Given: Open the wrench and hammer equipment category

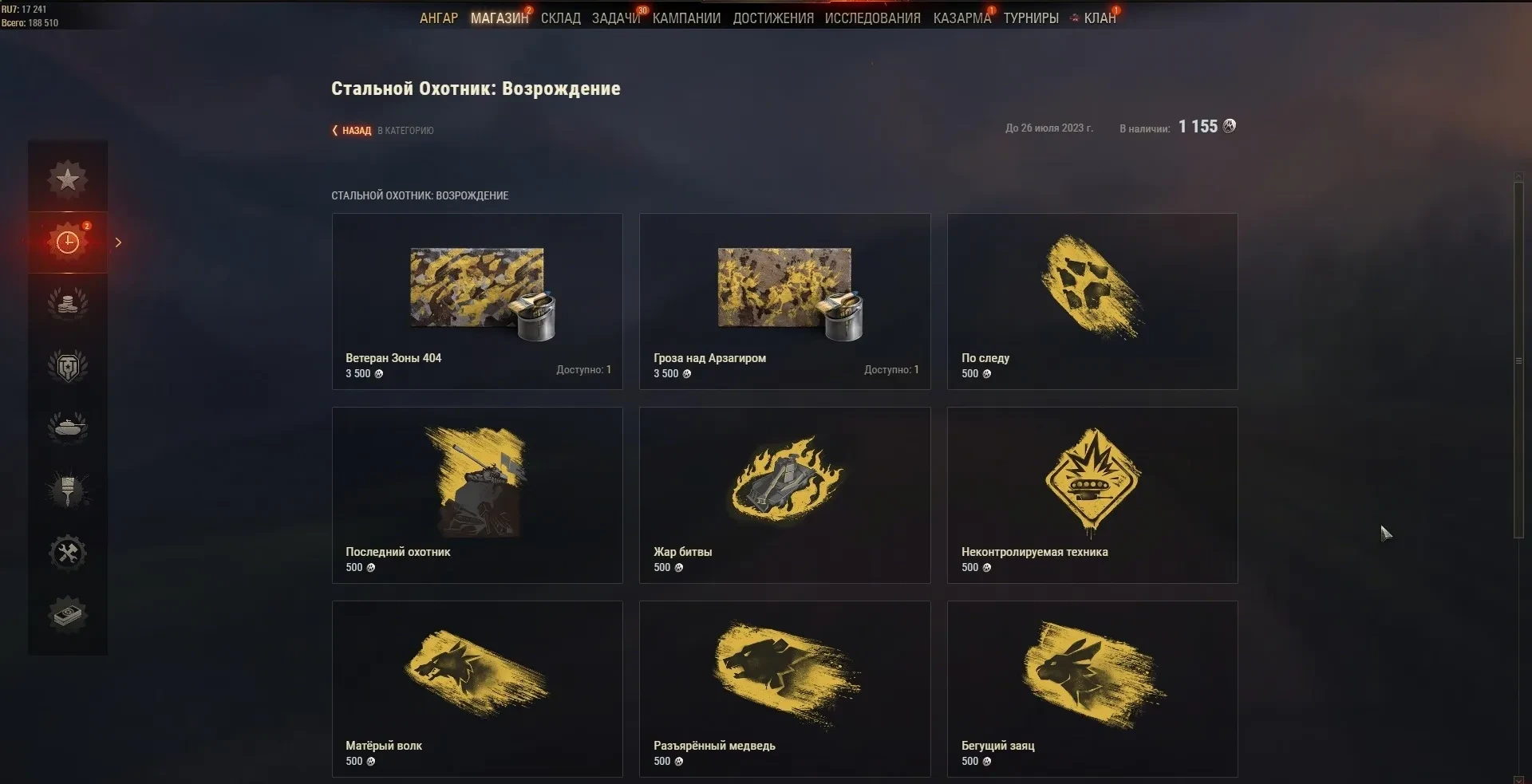Looking at the screenshot, I should click(x=68, y=553).
